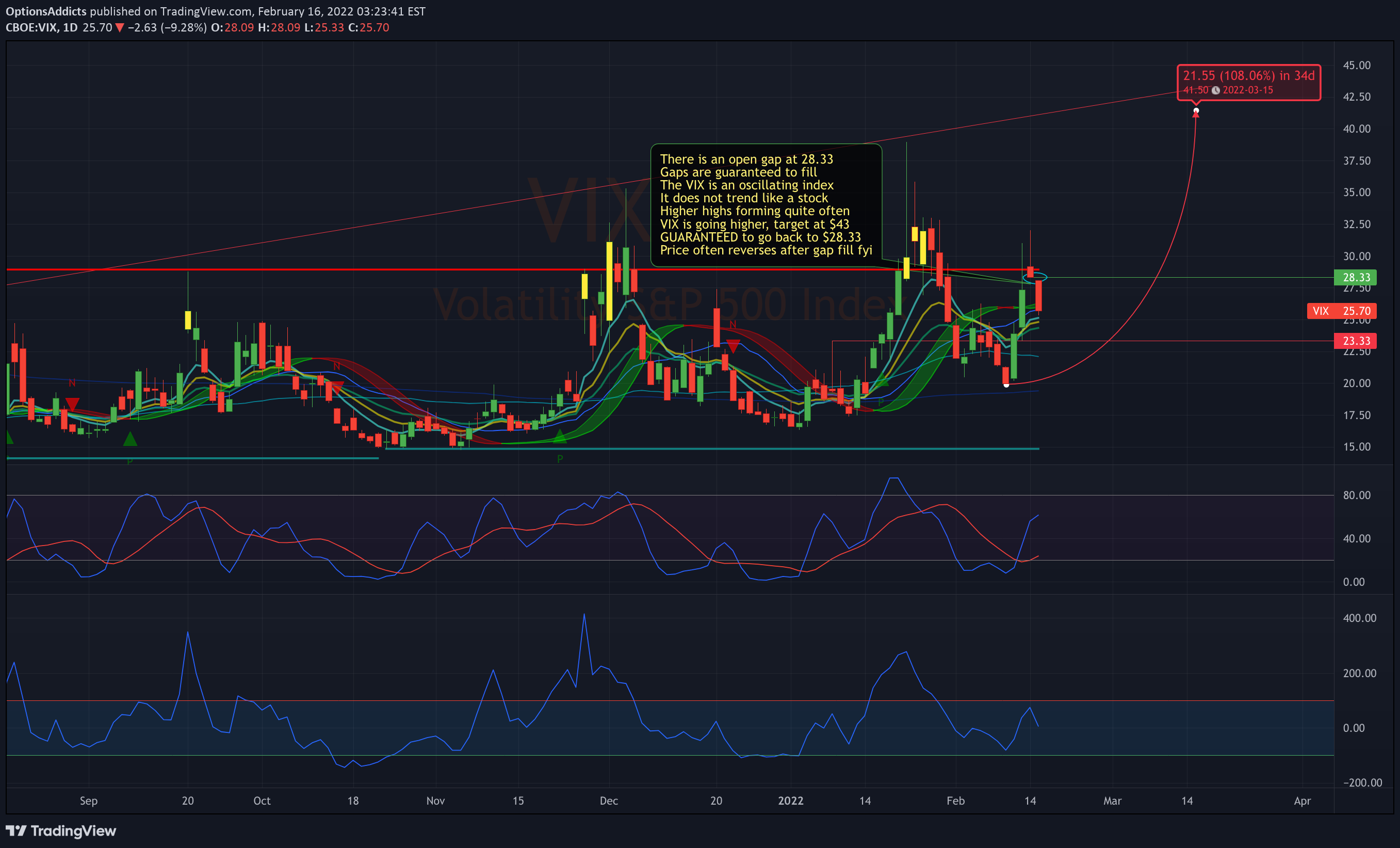Select the green 28.33 price label
The width and height of the screenshot is (1400, 848).
click(1355, 277)
